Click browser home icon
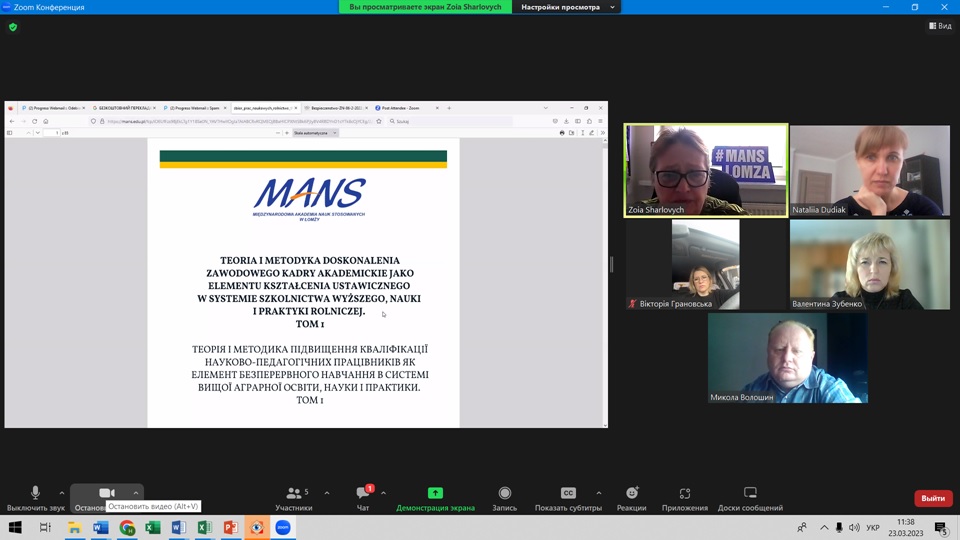 click(46, 121)
